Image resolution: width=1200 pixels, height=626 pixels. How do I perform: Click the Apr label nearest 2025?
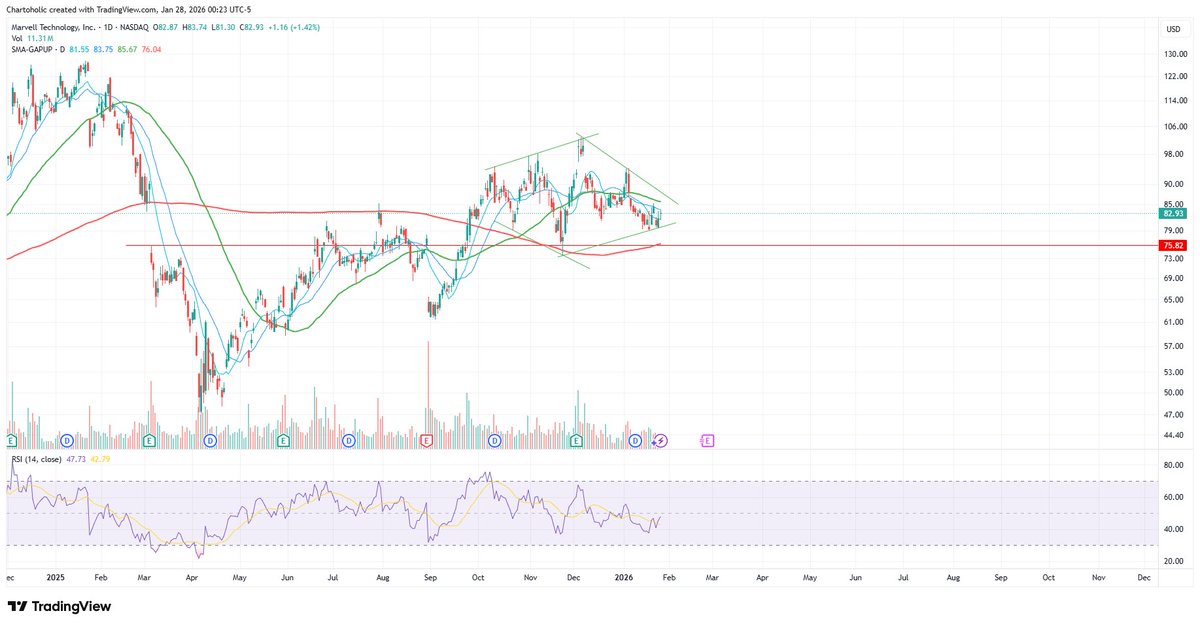point(192,578)
